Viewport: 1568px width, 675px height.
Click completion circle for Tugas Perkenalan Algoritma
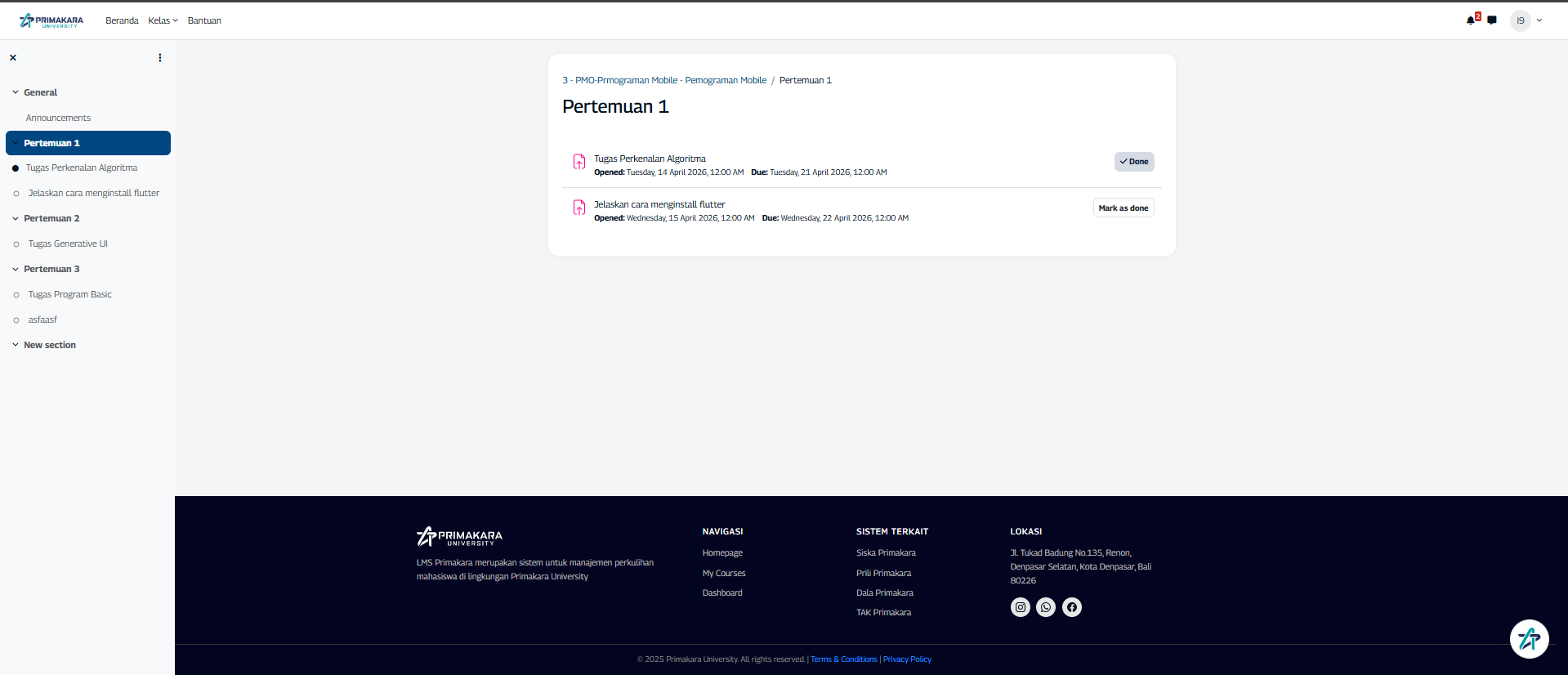point(16,168)
